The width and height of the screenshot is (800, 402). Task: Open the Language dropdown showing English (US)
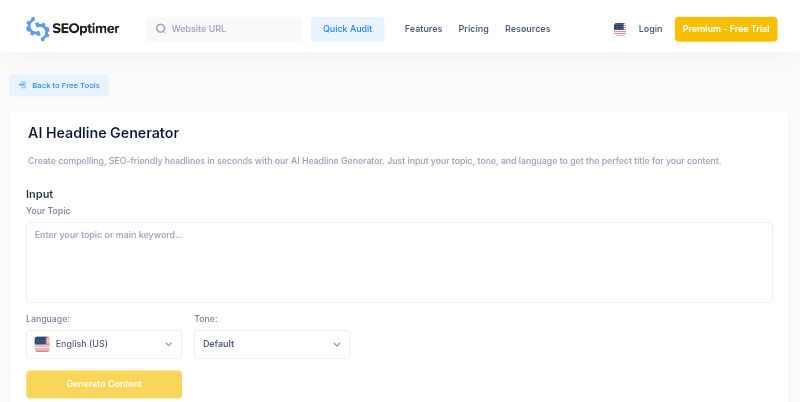[104, 344]
